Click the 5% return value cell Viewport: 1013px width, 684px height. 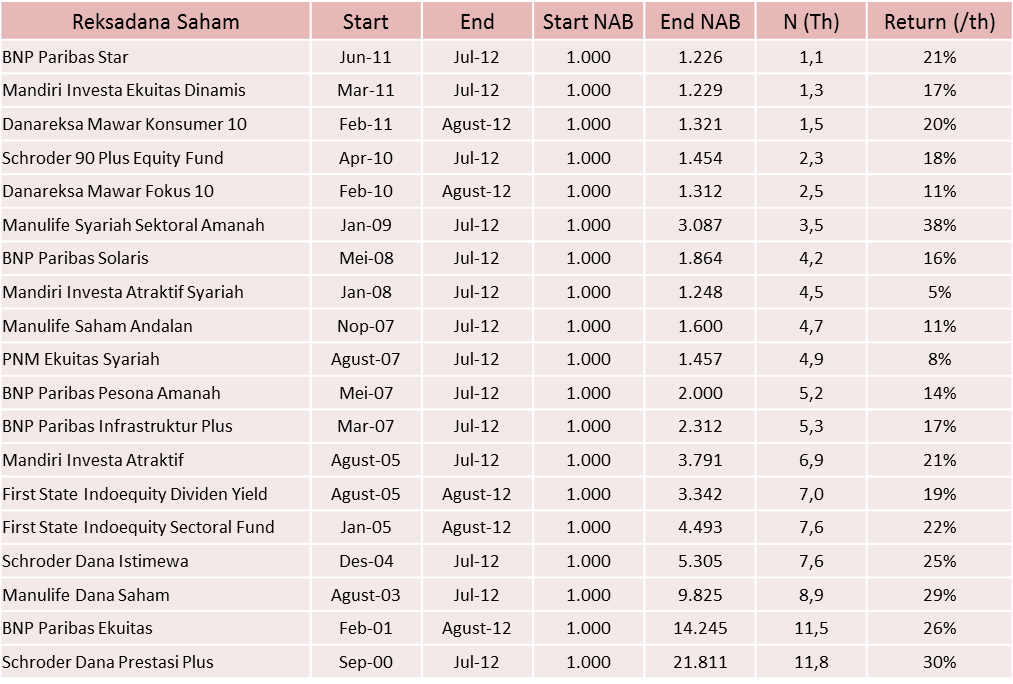point(939,292)
